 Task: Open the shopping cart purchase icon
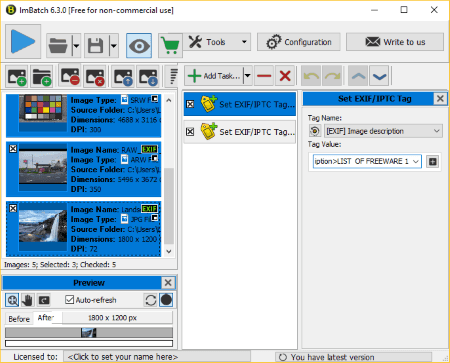[x=170, y=45]
